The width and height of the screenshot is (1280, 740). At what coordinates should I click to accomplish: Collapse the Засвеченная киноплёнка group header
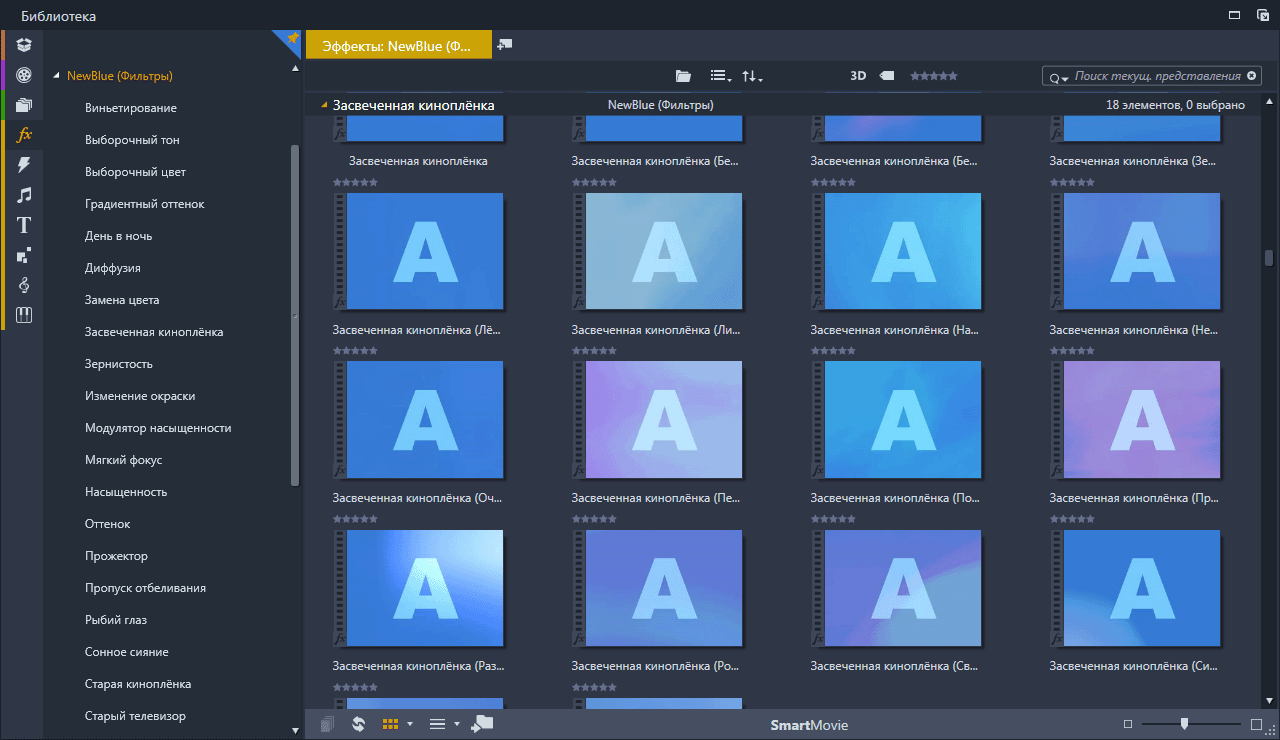click(x=324, y=105)
